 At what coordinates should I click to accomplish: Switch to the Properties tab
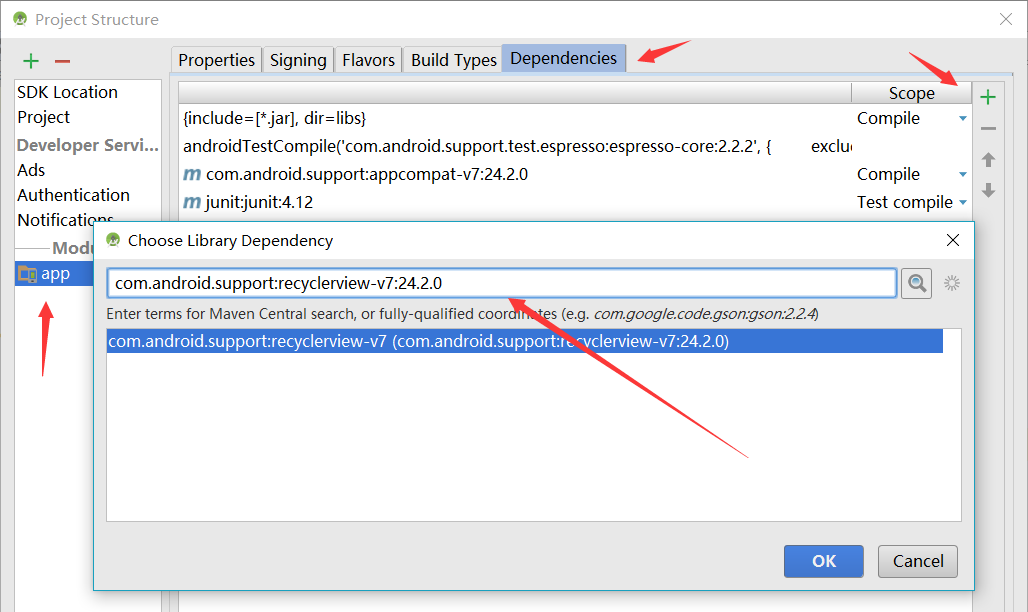[x=216, y=60]
